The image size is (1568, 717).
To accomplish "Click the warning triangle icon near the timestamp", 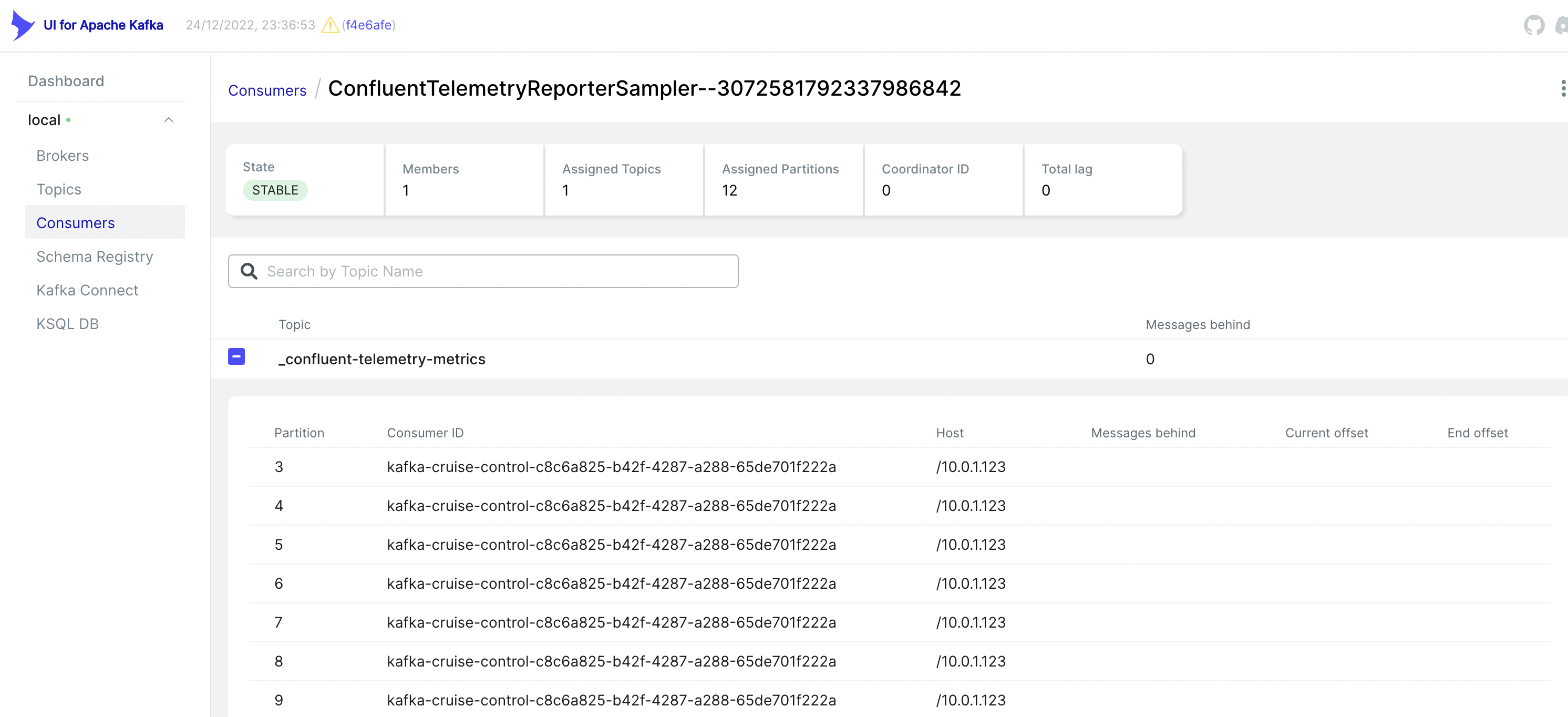I will (x=330, y=25).
